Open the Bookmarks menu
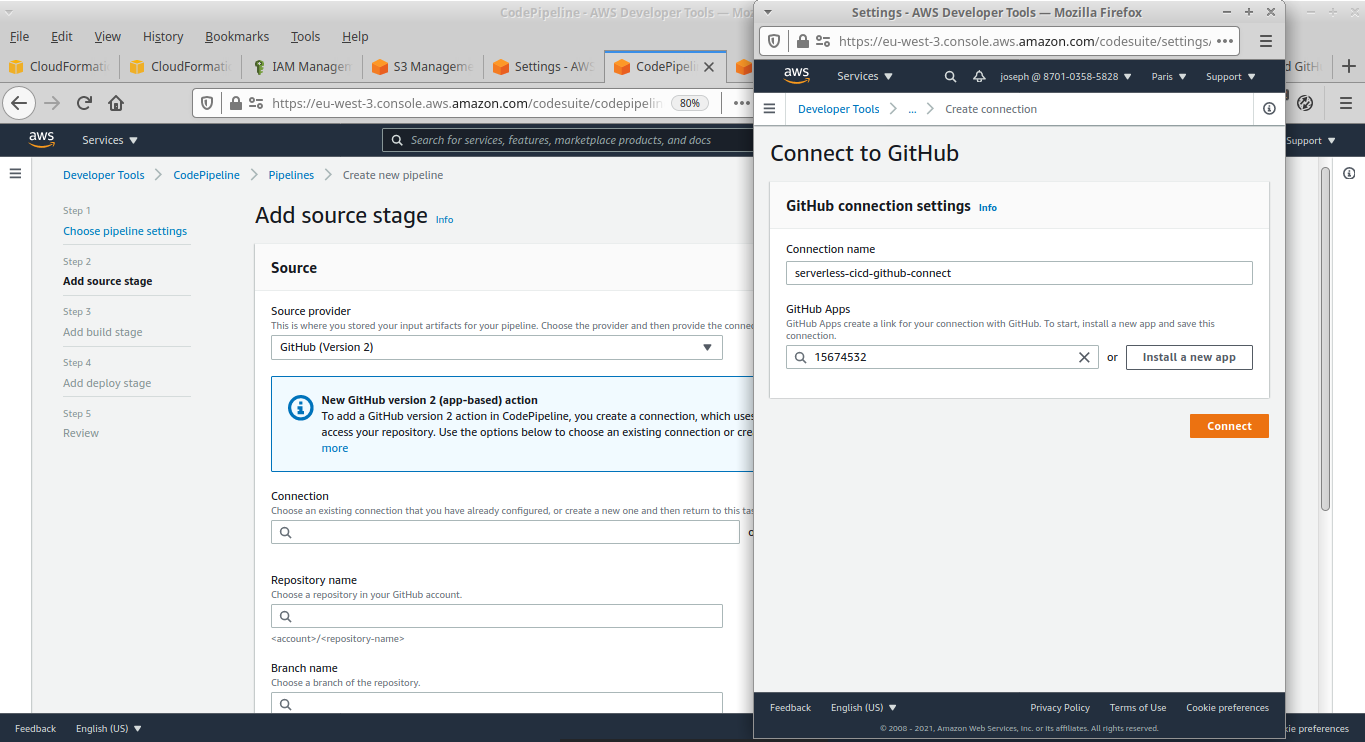Image resolution: width=1365 pixels, height=742 pixels. point(236,36)
